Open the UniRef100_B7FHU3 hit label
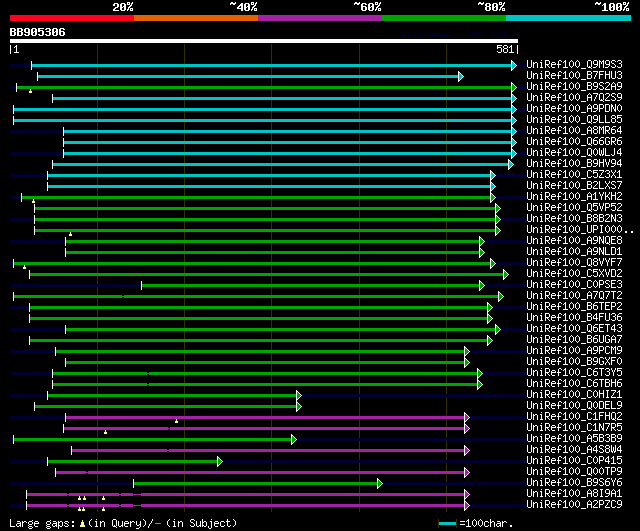The height and width of the screenshot is (531, 640). pos(574,76)
